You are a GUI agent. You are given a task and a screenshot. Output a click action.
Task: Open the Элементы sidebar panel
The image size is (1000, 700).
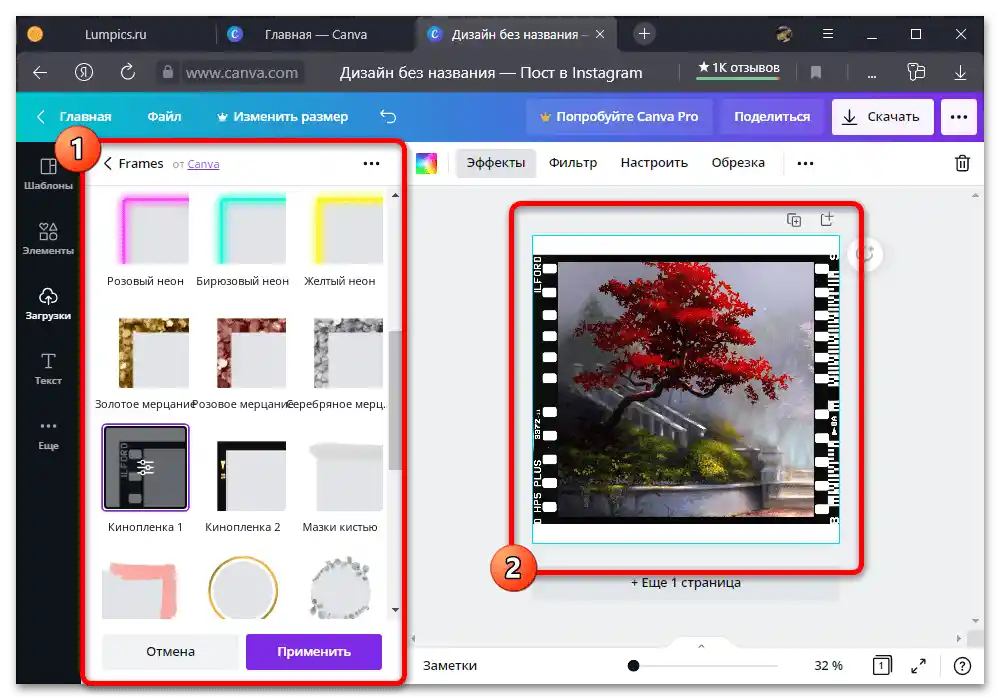(x=48, y=239)
